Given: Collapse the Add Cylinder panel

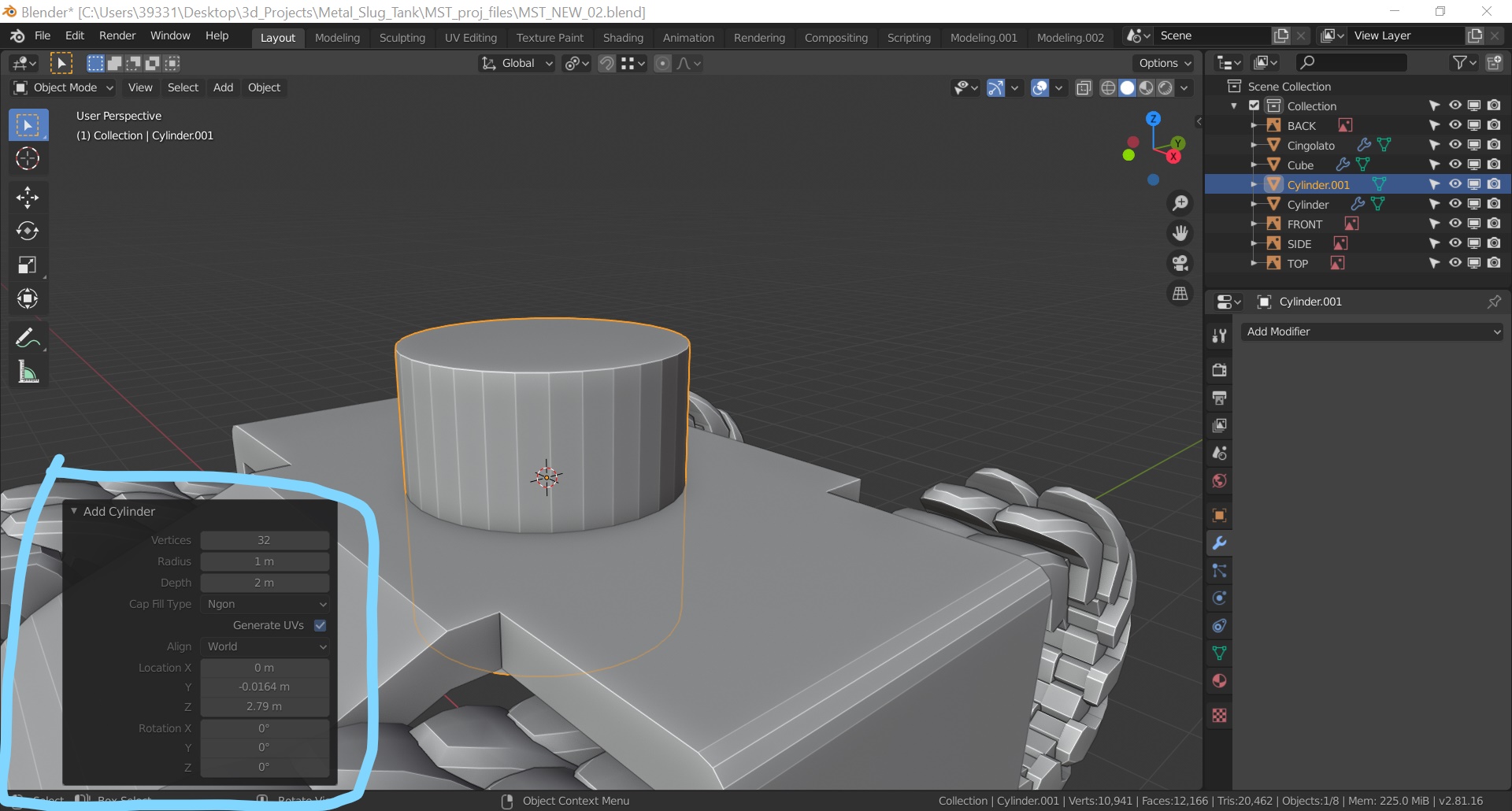Looking at the screenshot, I should [74, 511].
